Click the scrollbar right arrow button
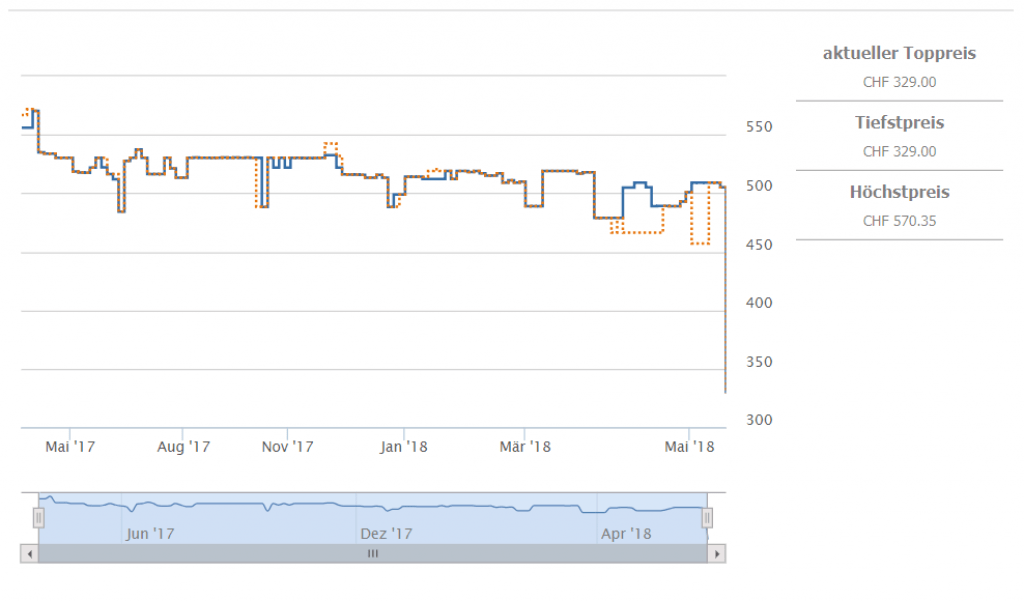 coord(717,553)
